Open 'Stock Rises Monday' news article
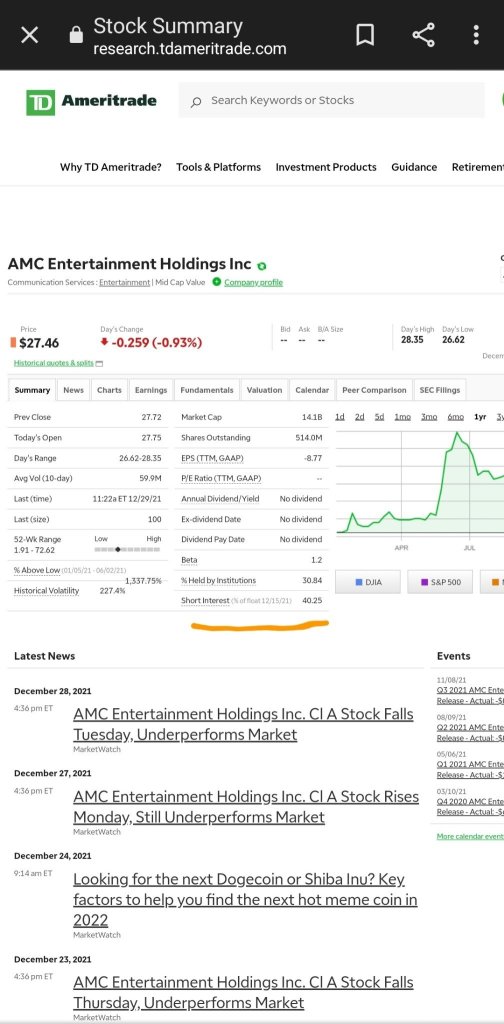Screen dimensions: 504x1024 point(246,807)
